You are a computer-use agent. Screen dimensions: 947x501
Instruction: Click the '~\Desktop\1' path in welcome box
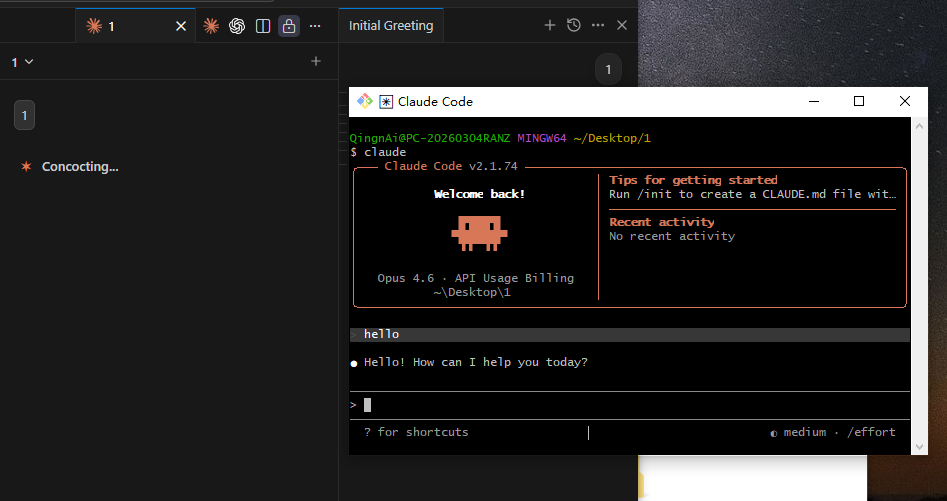click(472, 292)
